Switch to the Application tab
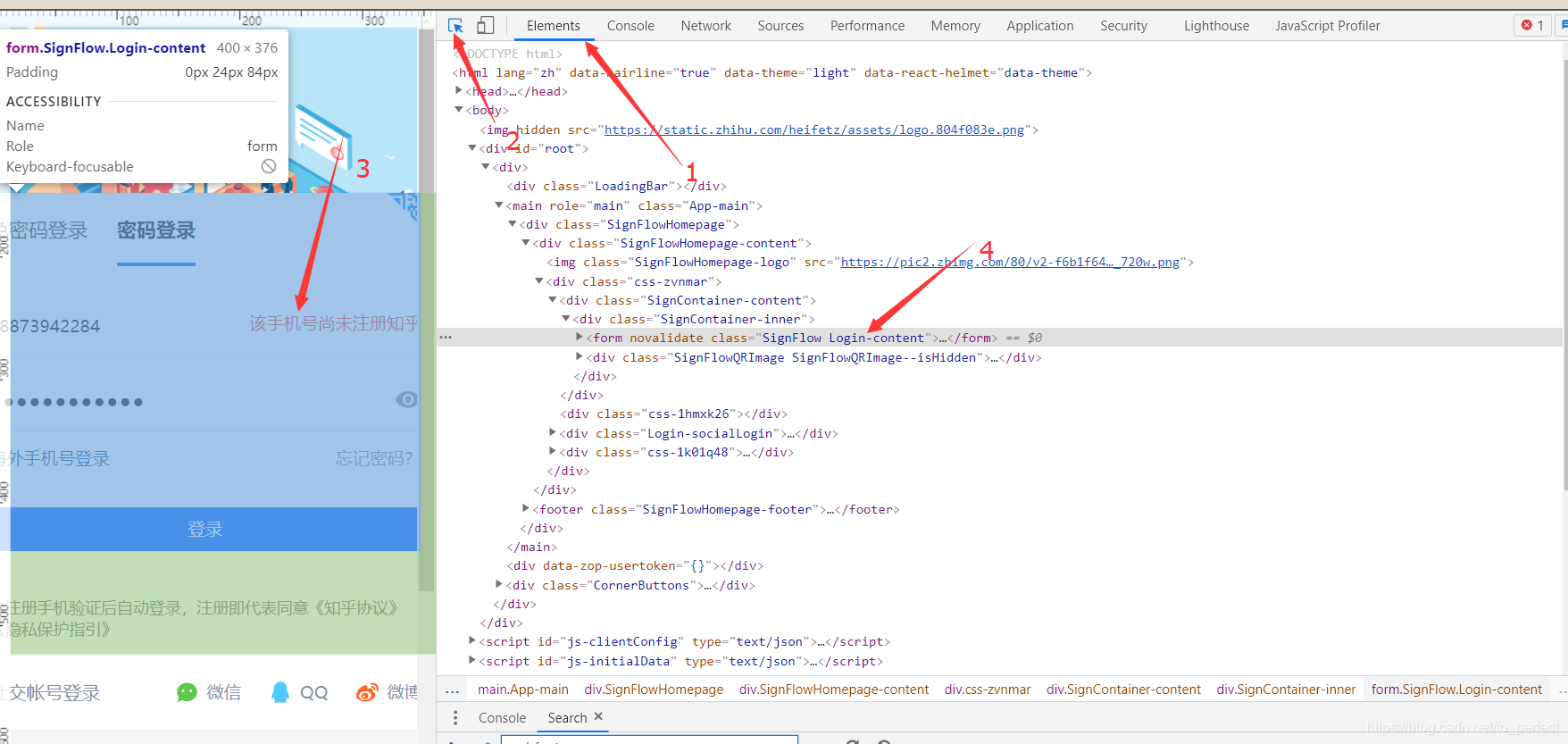 1040,26
